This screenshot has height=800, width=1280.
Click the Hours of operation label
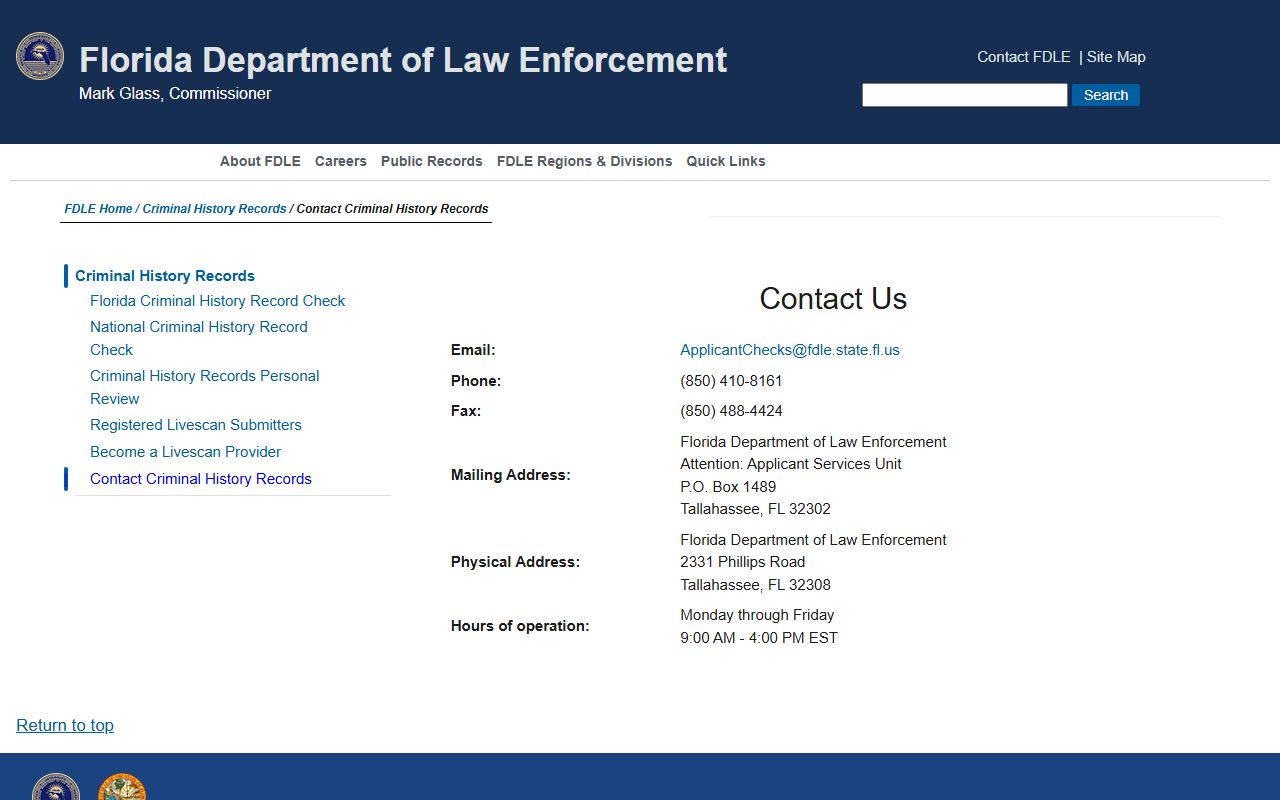[520, 626]
